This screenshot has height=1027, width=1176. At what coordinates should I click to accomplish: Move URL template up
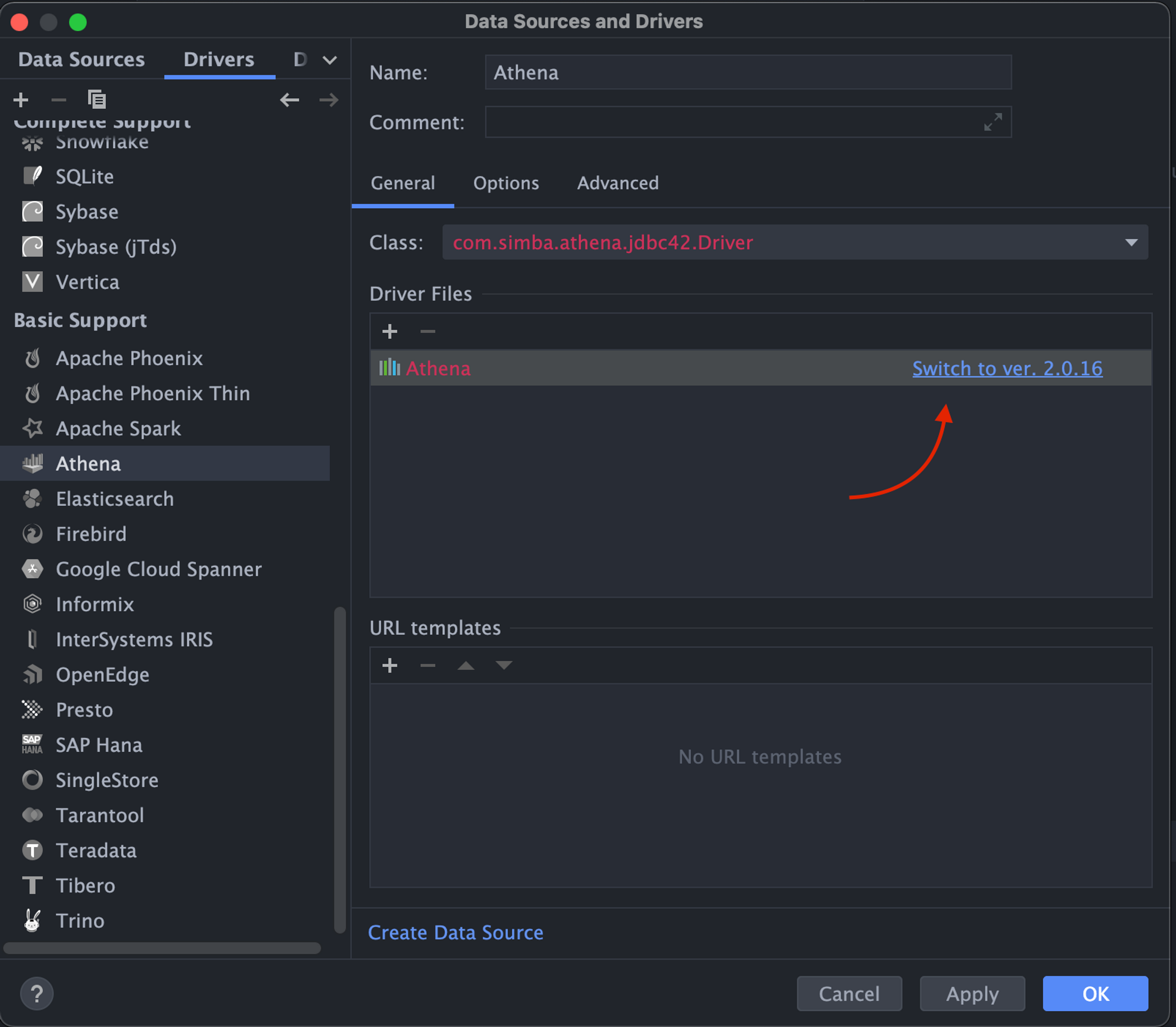[x=466, y=666]
